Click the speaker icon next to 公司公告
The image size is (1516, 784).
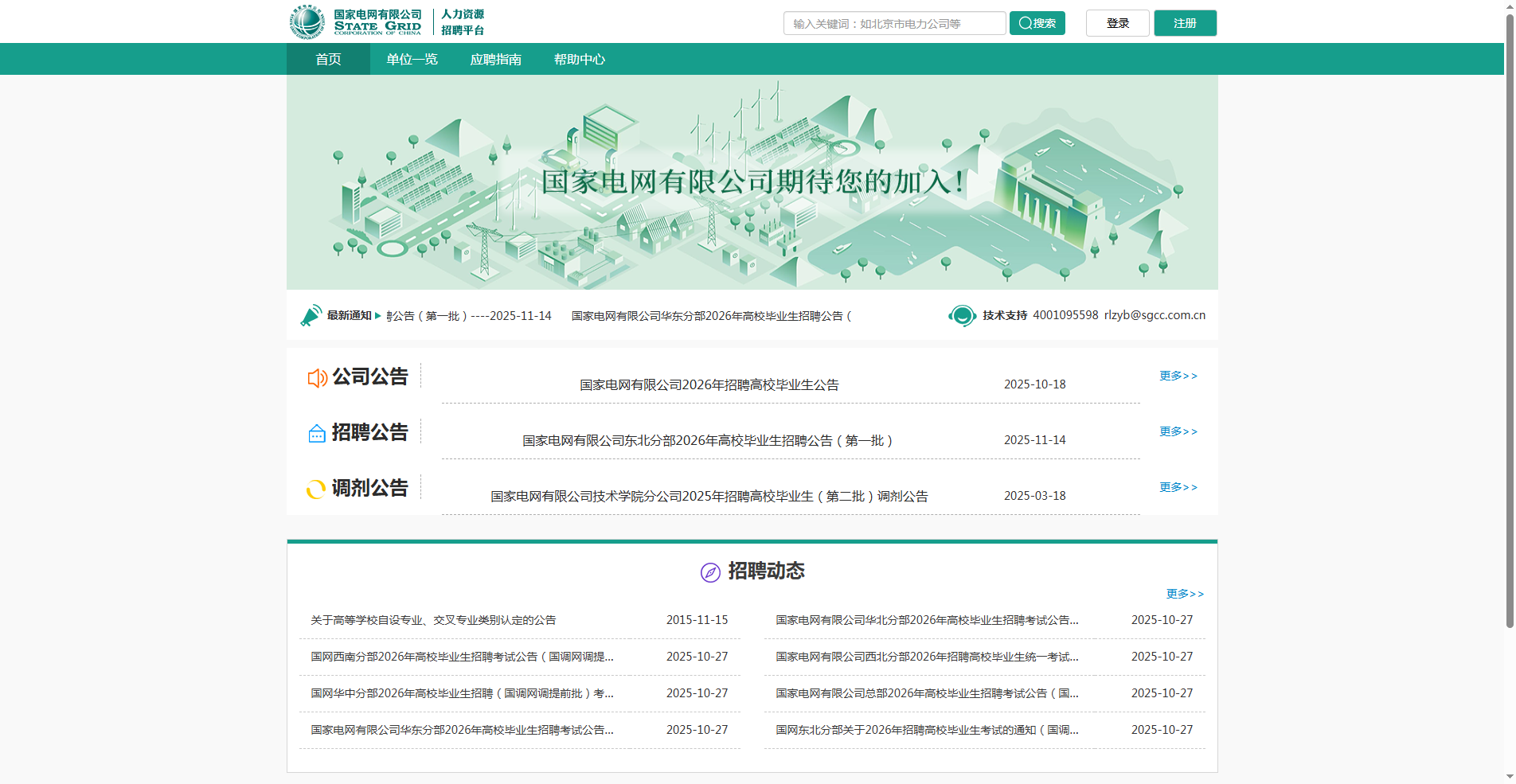317,377
